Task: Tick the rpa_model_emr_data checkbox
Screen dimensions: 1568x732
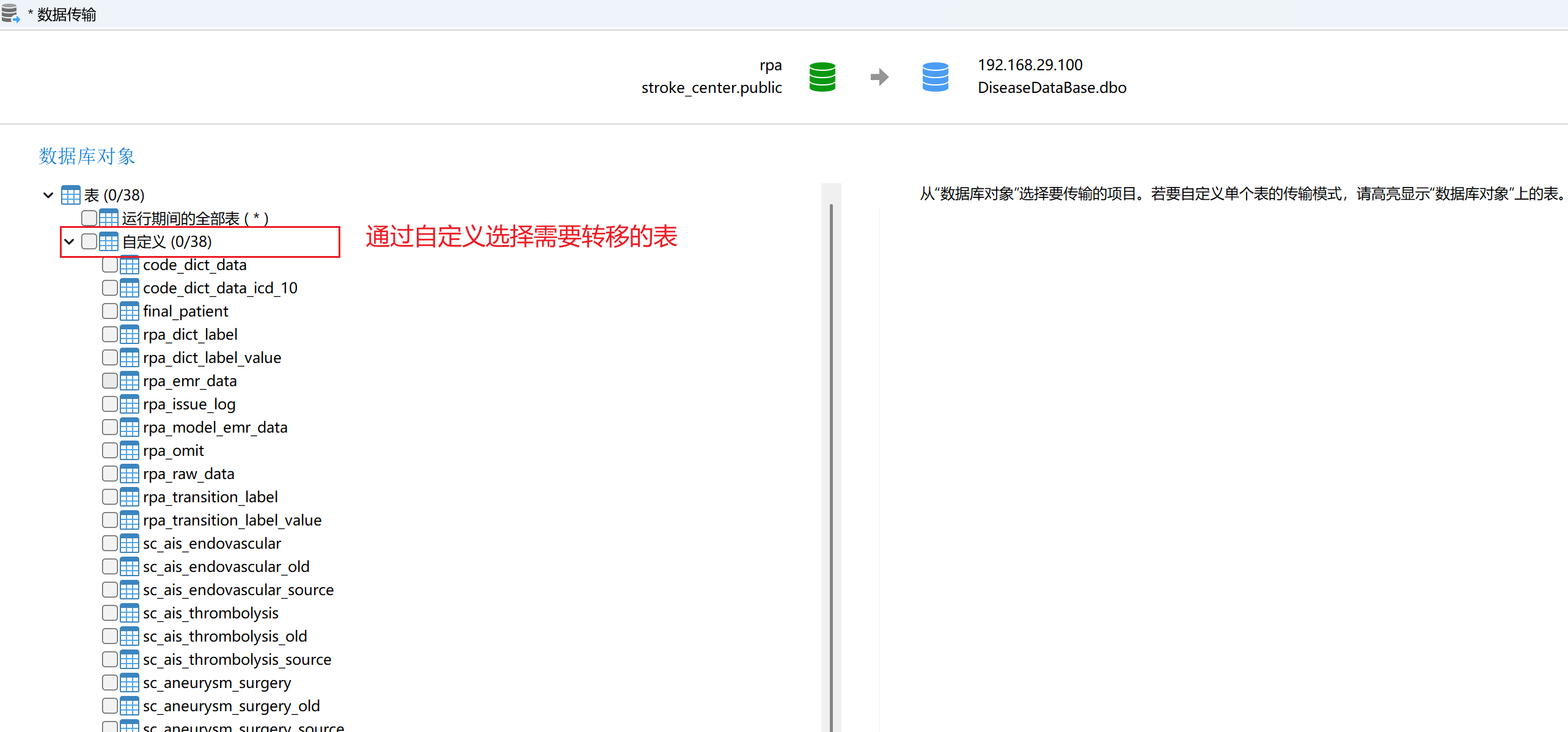Action: coord(110,427)
